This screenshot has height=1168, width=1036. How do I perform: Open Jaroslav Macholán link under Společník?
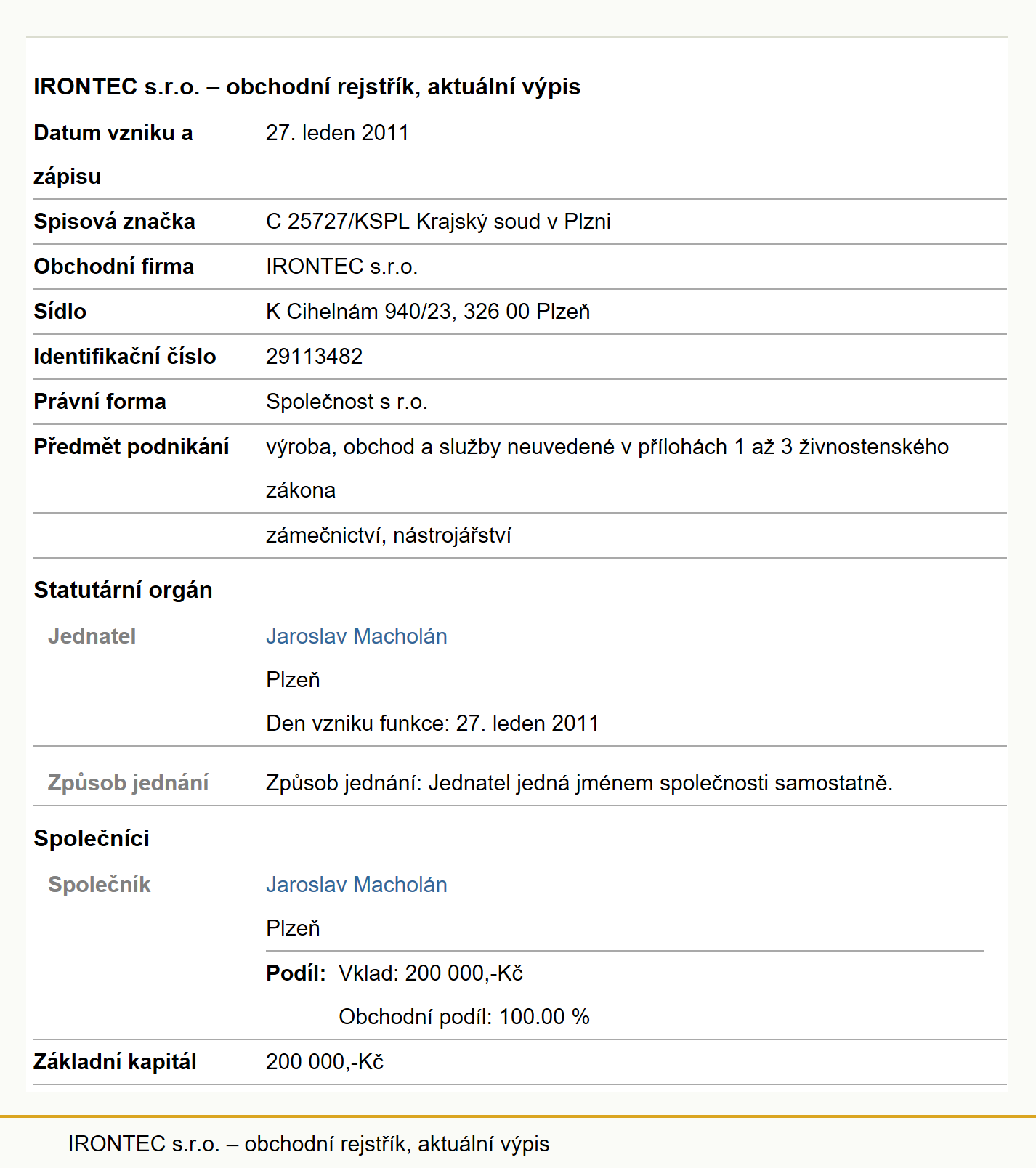click(356, 885)
